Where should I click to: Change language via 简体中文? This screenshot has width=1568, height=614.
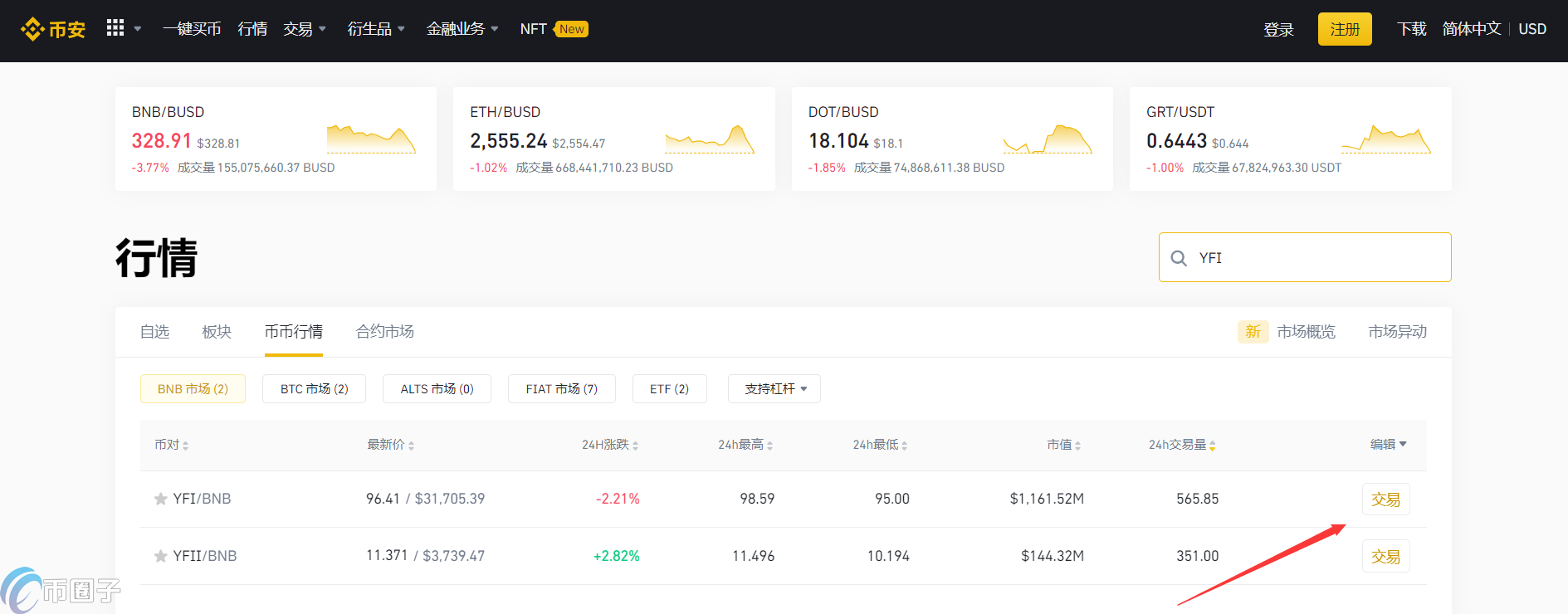[1472, 29]
